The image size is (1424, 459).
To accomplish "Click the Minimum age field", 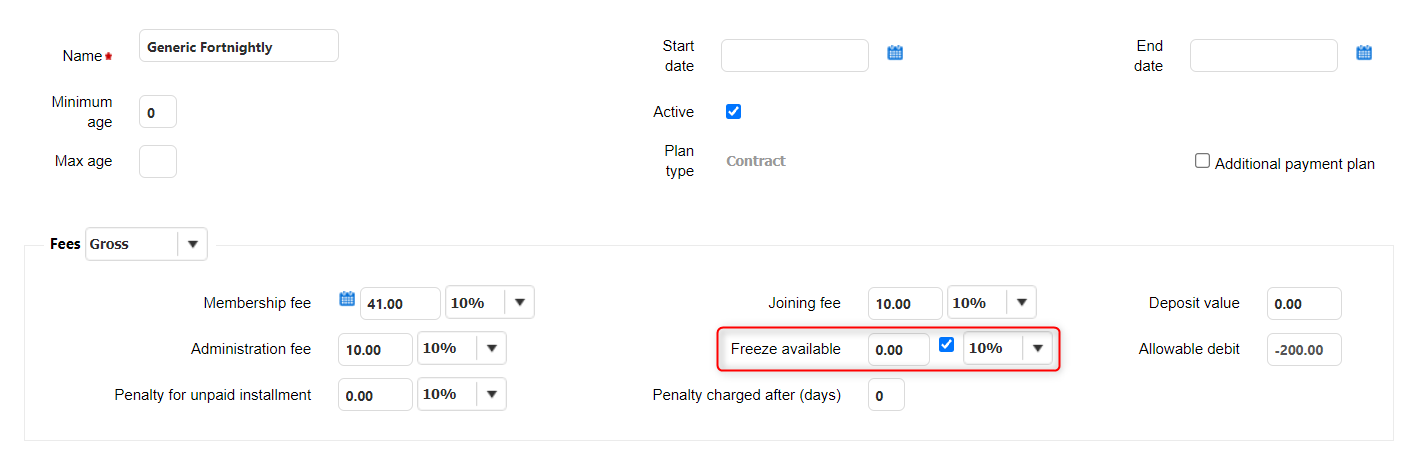I will pyautogui.click(x=158, y=113).
